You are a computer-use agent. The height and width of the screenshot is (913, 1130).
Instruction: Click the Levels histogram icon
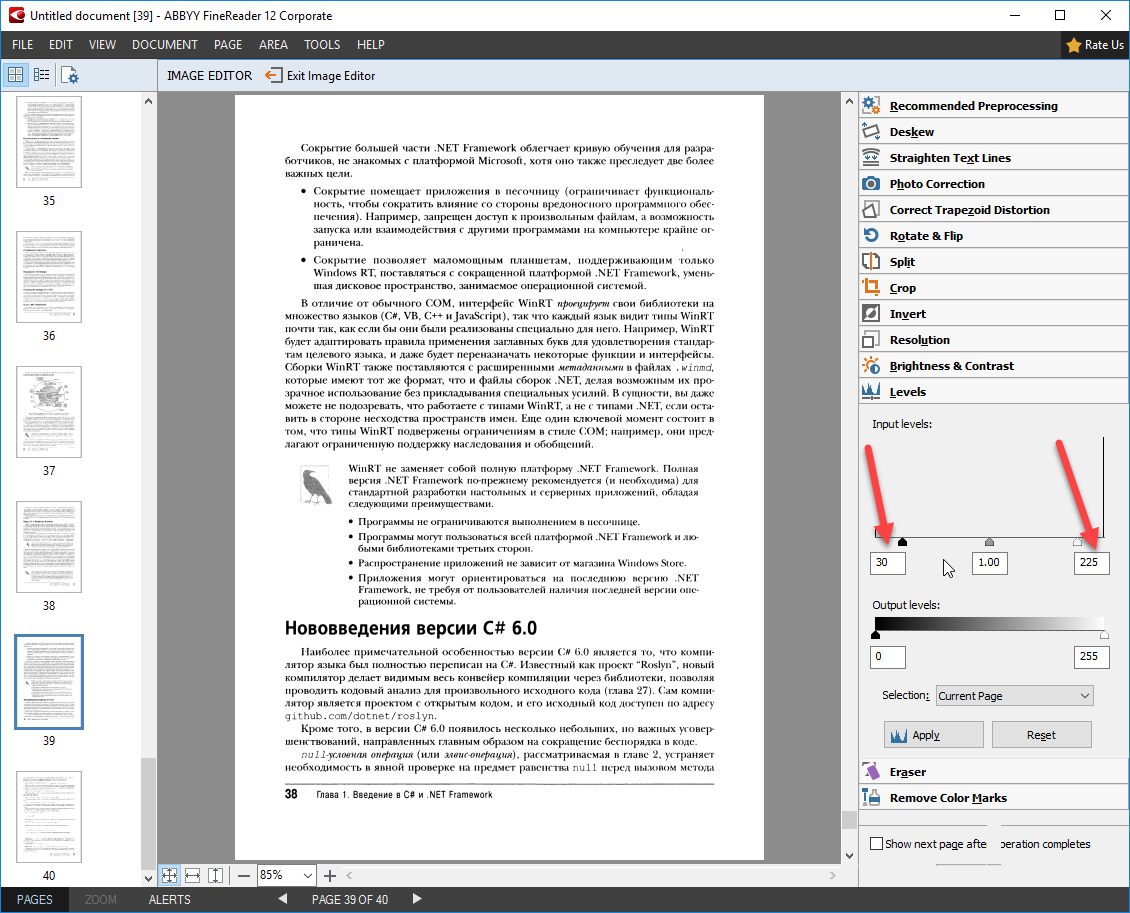tap(871, 391)
